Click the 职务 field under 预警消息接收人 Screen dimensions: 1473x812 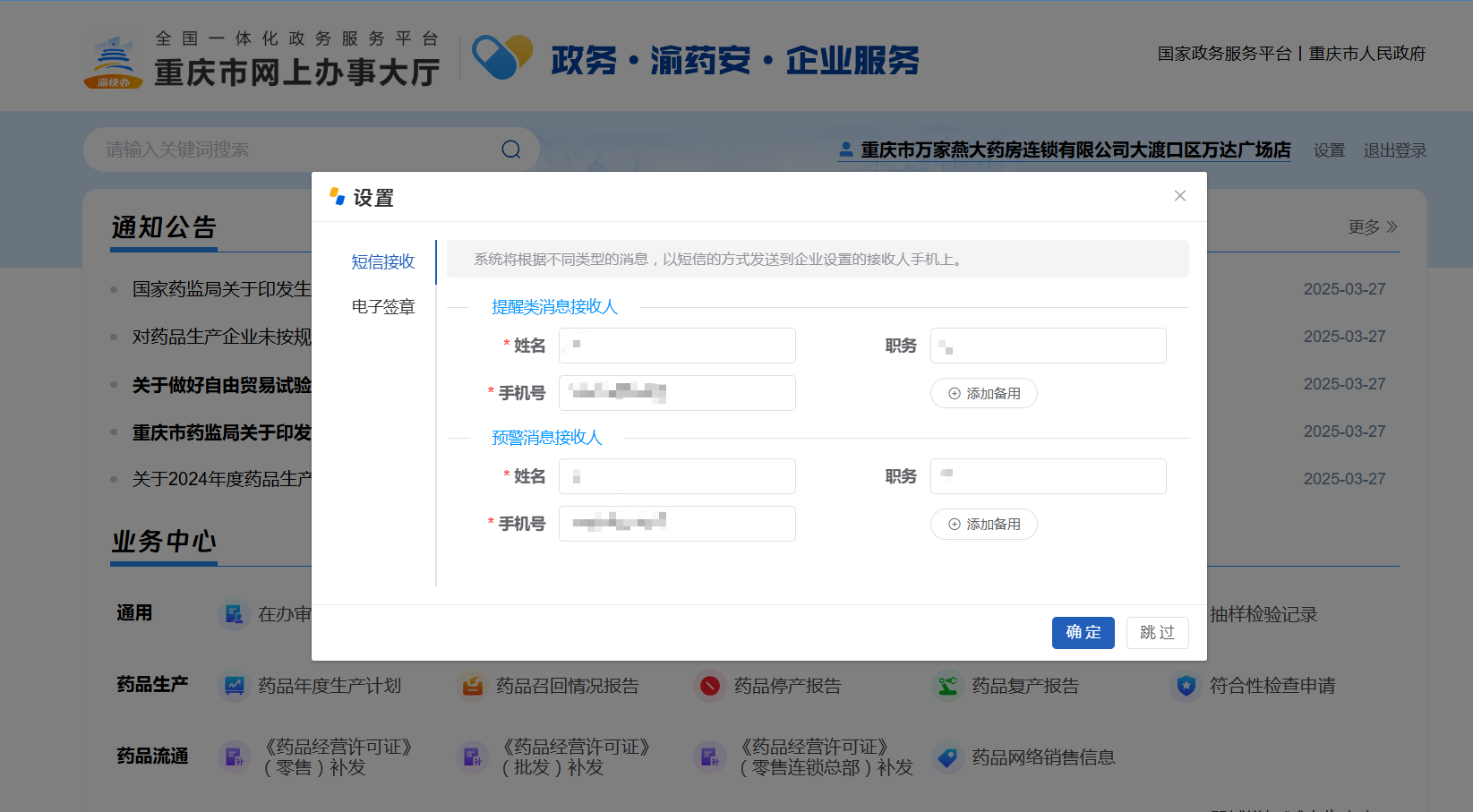click(x=1048, y=476)
